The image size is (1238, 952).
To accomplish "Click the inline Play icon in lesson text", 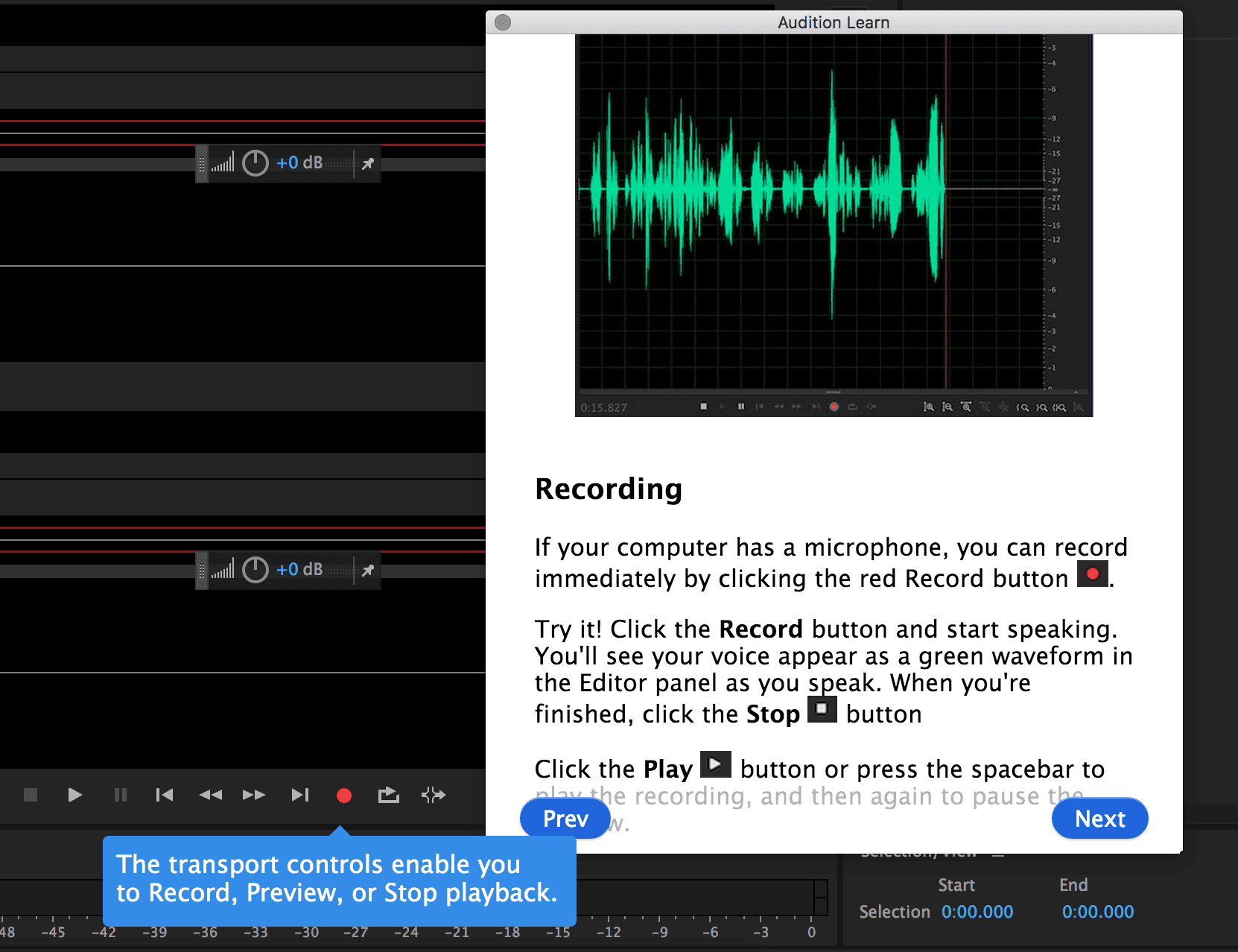I will tap(716, 764).
